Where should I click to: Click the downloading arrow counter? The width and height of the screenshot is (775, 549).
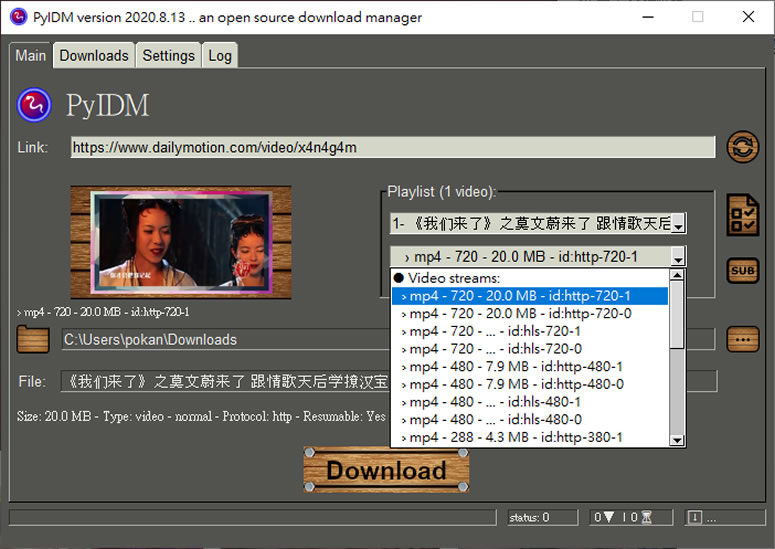coord(604,517)
